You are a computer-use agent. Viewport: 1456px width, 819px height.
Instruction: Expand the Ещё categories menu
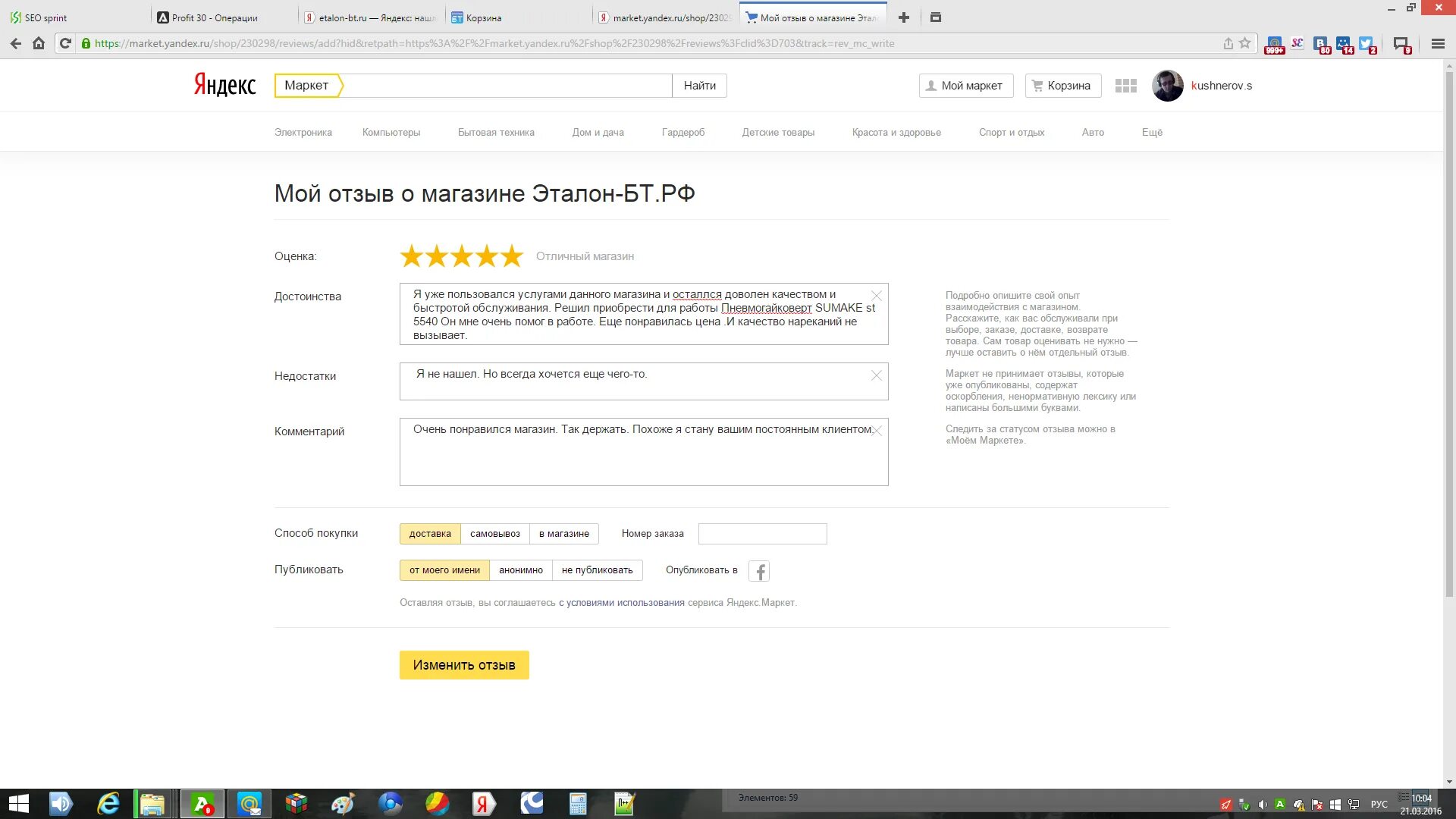point(1152,133)
